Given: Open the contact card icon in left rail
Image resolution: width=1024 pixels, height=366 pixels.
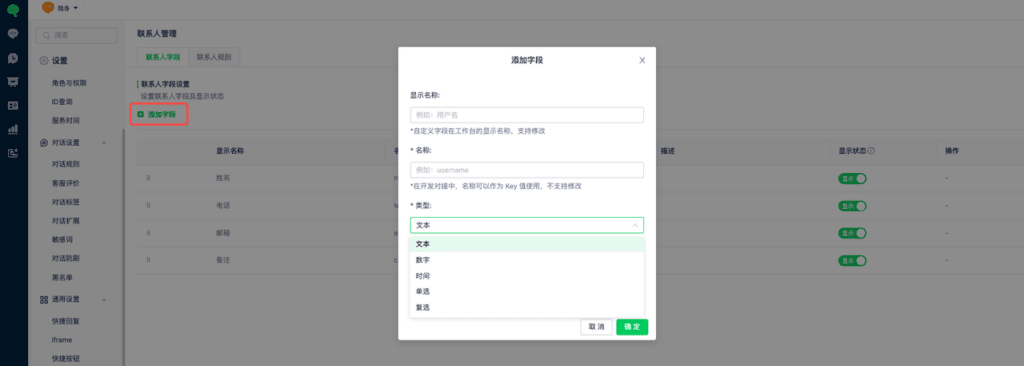Looking at the screenshot, I should click(x=13, y=105).
